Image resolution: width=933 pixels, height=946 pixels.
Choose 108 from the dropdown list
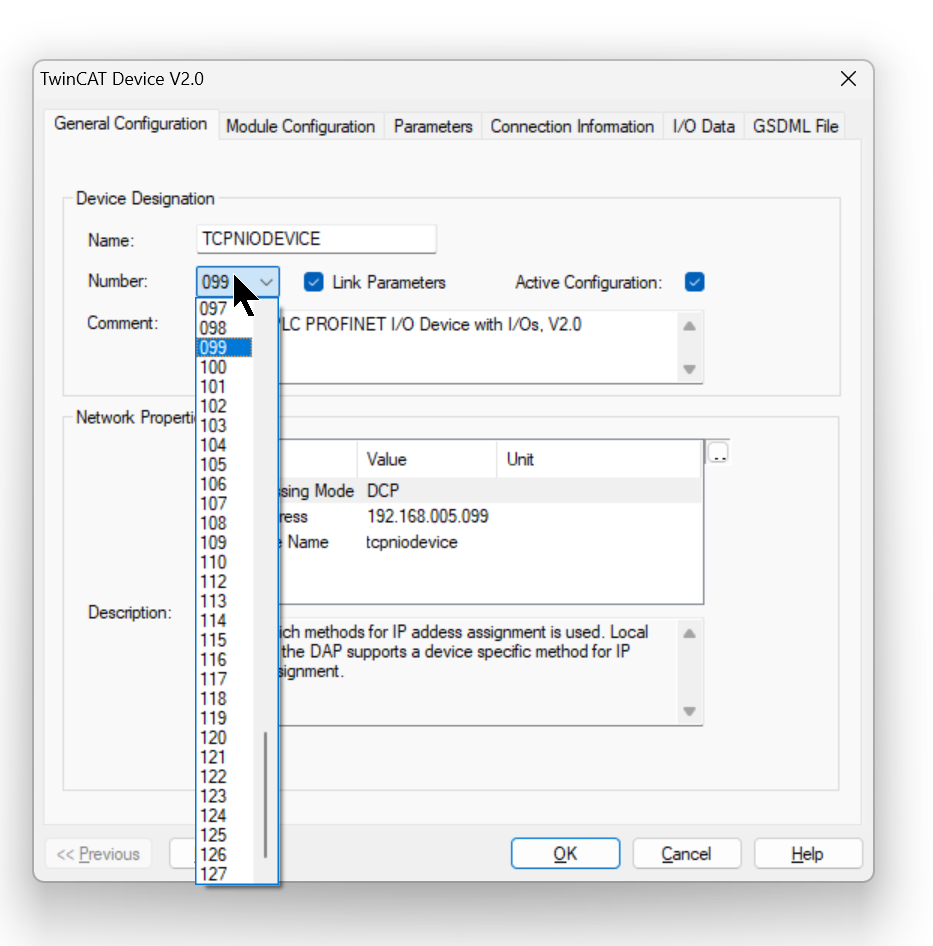[224, 523]
